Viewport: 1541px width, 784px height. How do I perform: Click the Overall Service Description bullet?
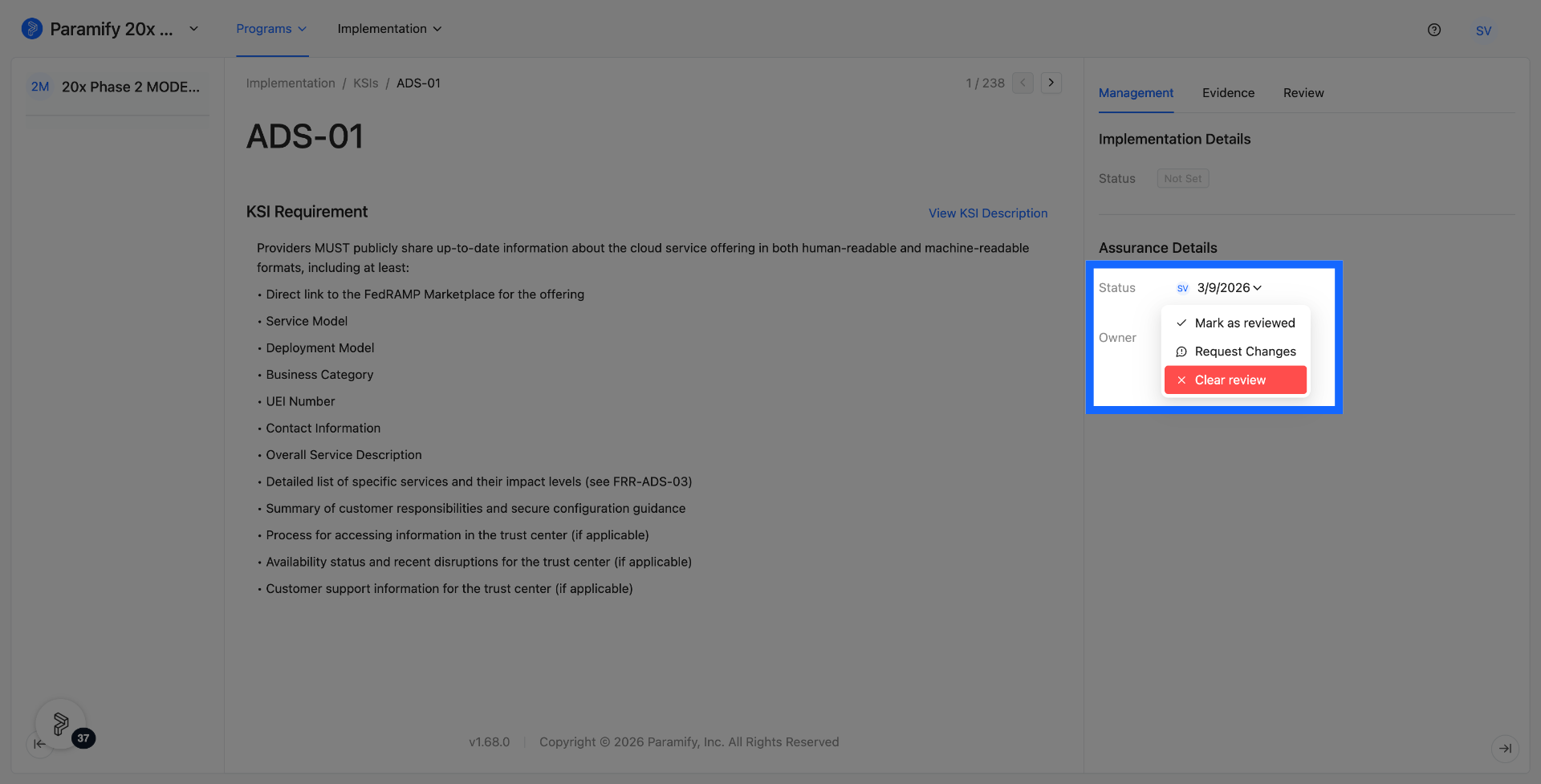pyautogui.click(x=344, y=455)
